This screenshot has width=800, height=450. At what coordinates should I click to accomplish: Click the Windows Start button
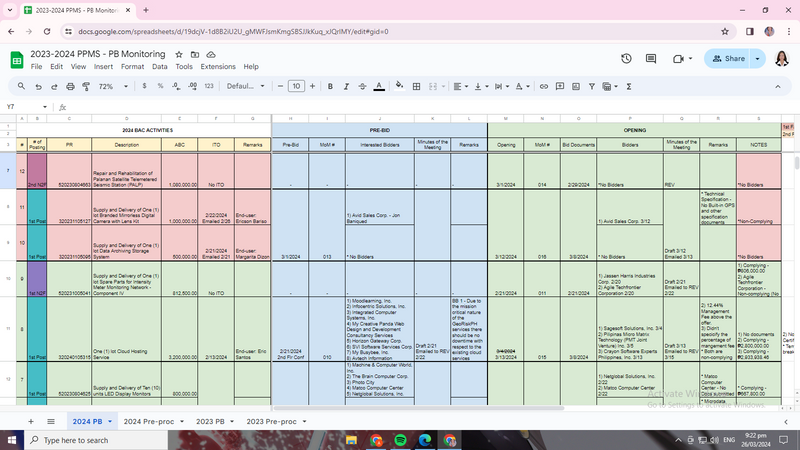[11, 440]
